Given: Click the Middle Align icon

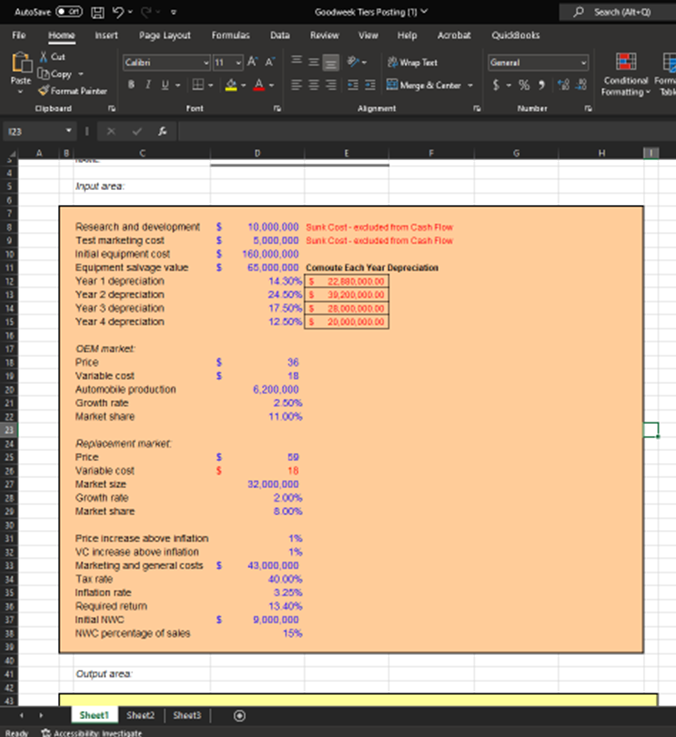Looking at the screenshot, I should tap(314, 62).
